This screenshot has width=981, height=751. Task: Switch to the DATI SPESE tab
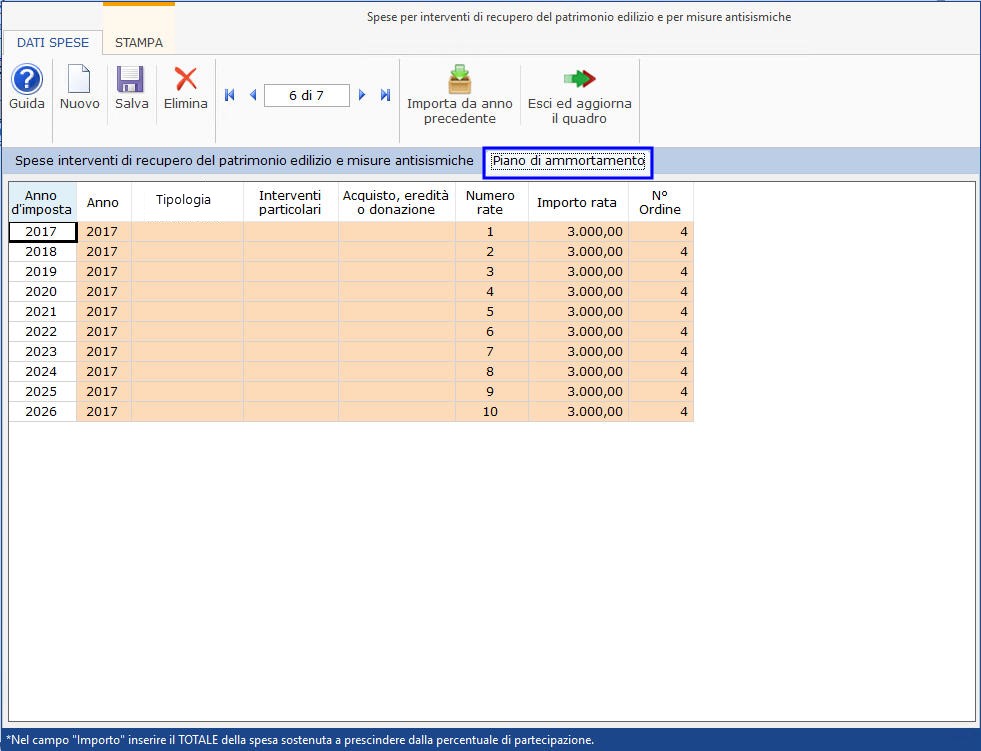coord(53,43)
